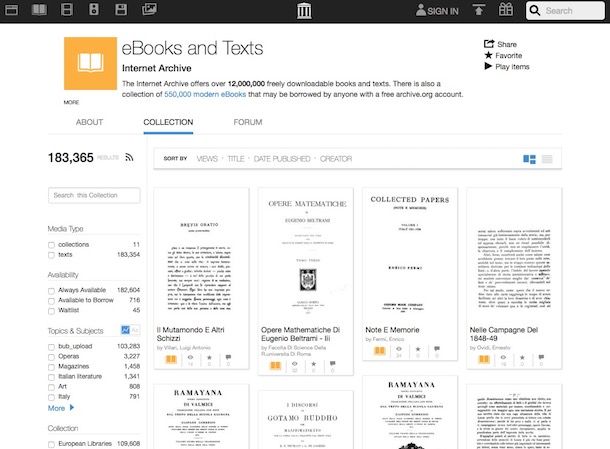The height and width of the screenshot is (449, 610).
Task: Open the Video film icon in top bar
Action: (67, 10)
